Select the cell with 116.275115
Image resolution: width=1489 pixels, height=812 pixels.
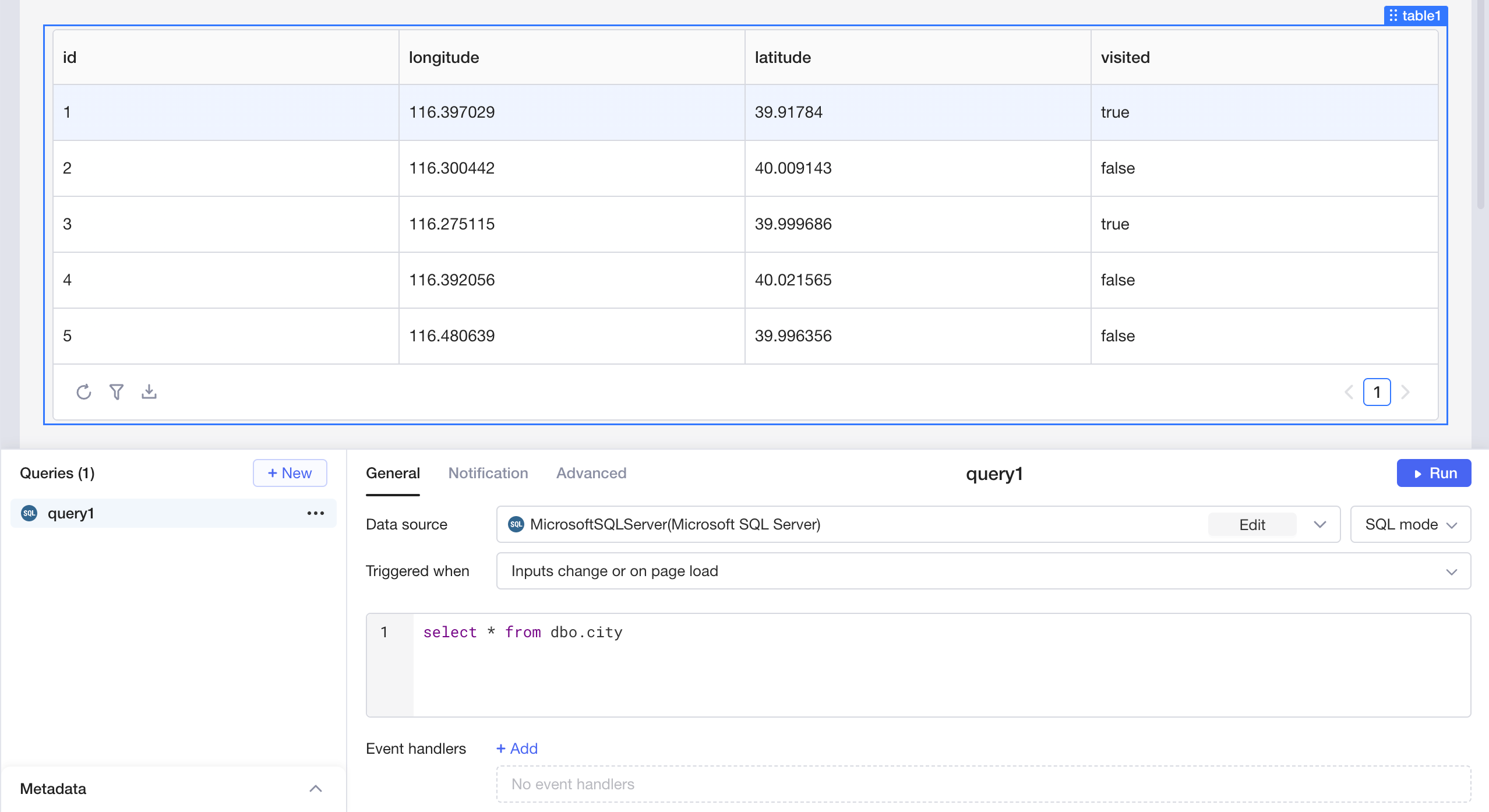(572, 224)
